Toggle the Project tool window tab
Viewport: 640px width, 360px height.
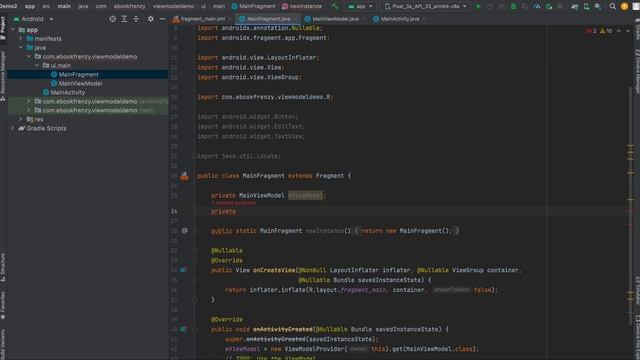point(3,28)
